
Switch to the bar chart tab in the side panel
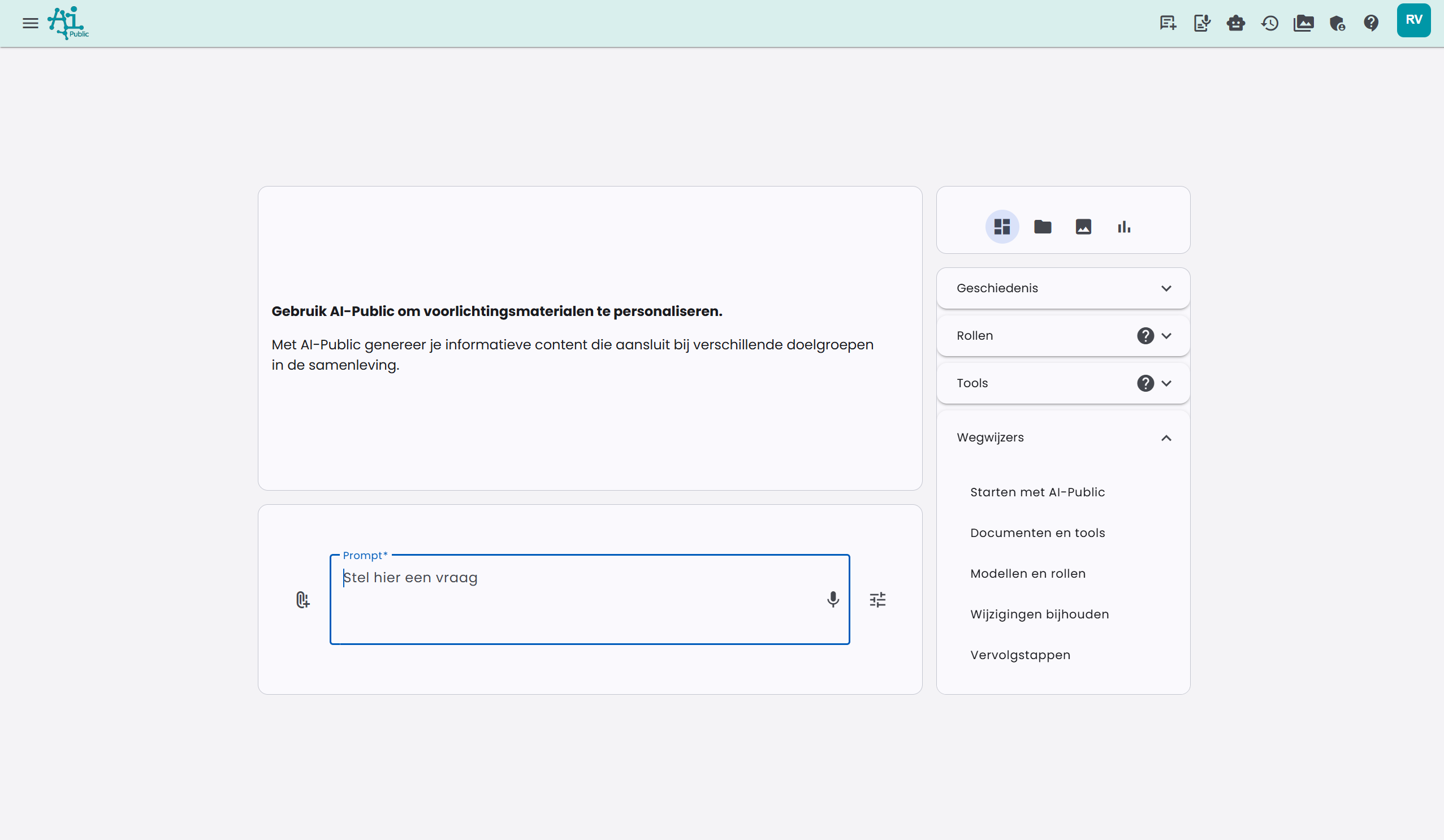coord(1123,227)
